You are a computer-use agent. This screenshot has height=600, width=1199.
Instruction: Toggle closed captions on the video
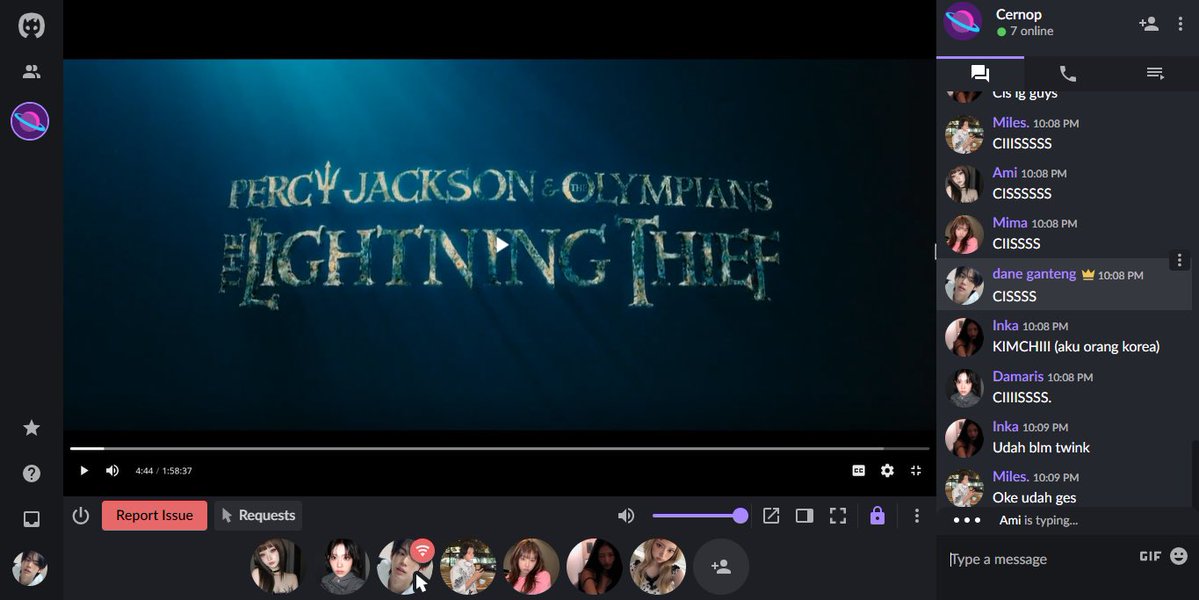[859, 471]
